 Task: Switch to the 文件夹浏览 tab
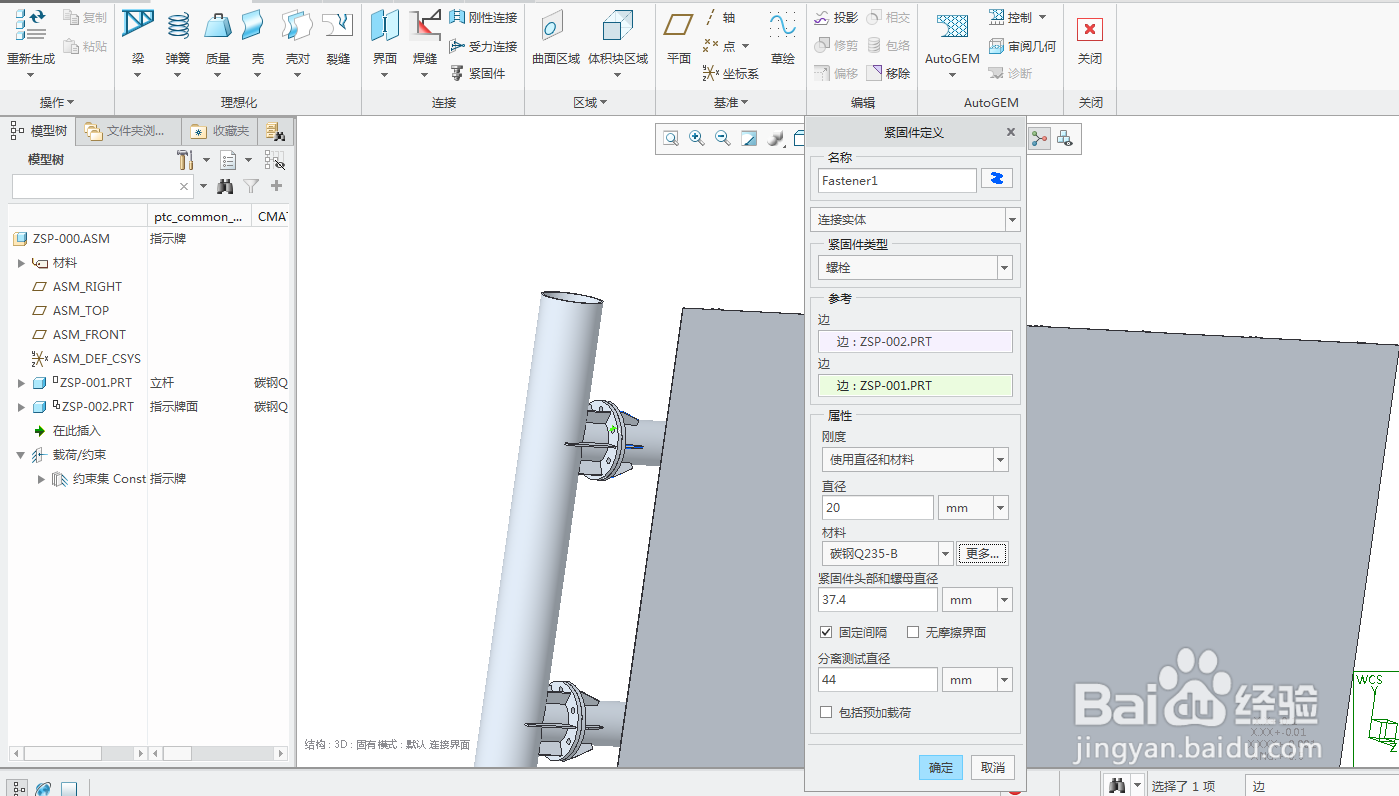tap(129, 131)
